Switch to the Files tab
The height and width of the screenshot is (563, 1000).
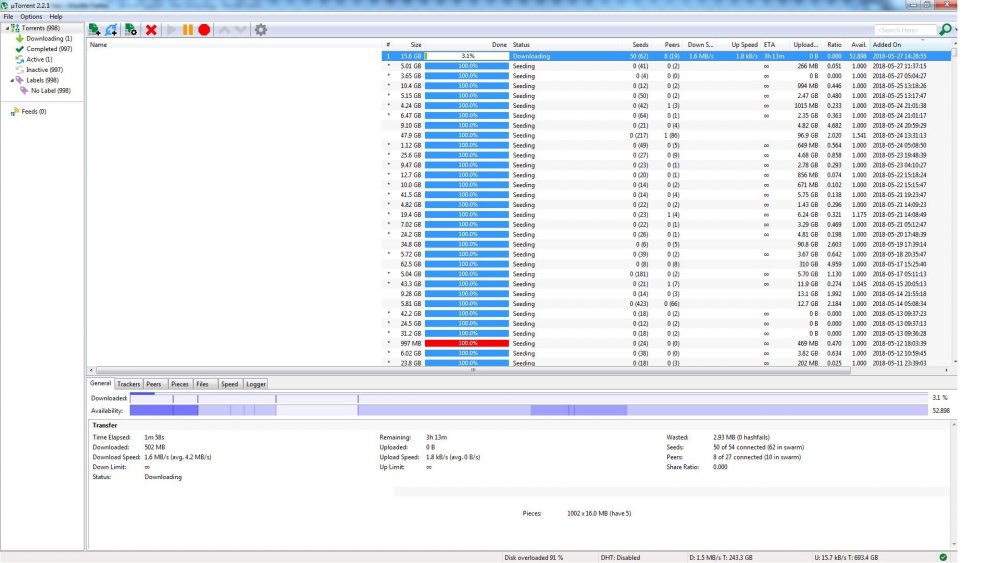tap(203, 384)
